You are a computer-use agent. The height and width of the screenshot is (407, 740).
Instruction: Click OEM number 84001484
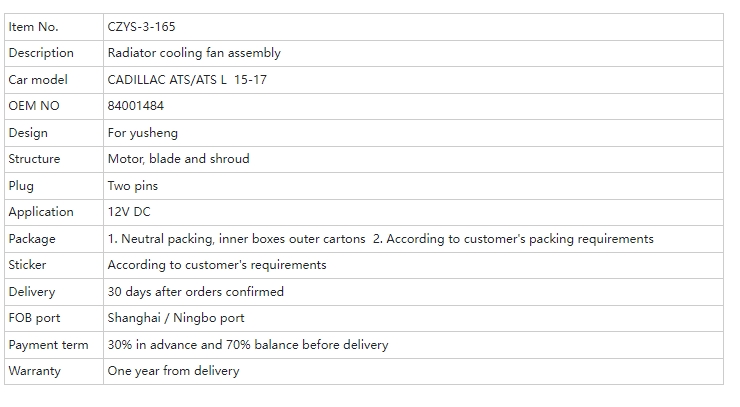point(136,106)
